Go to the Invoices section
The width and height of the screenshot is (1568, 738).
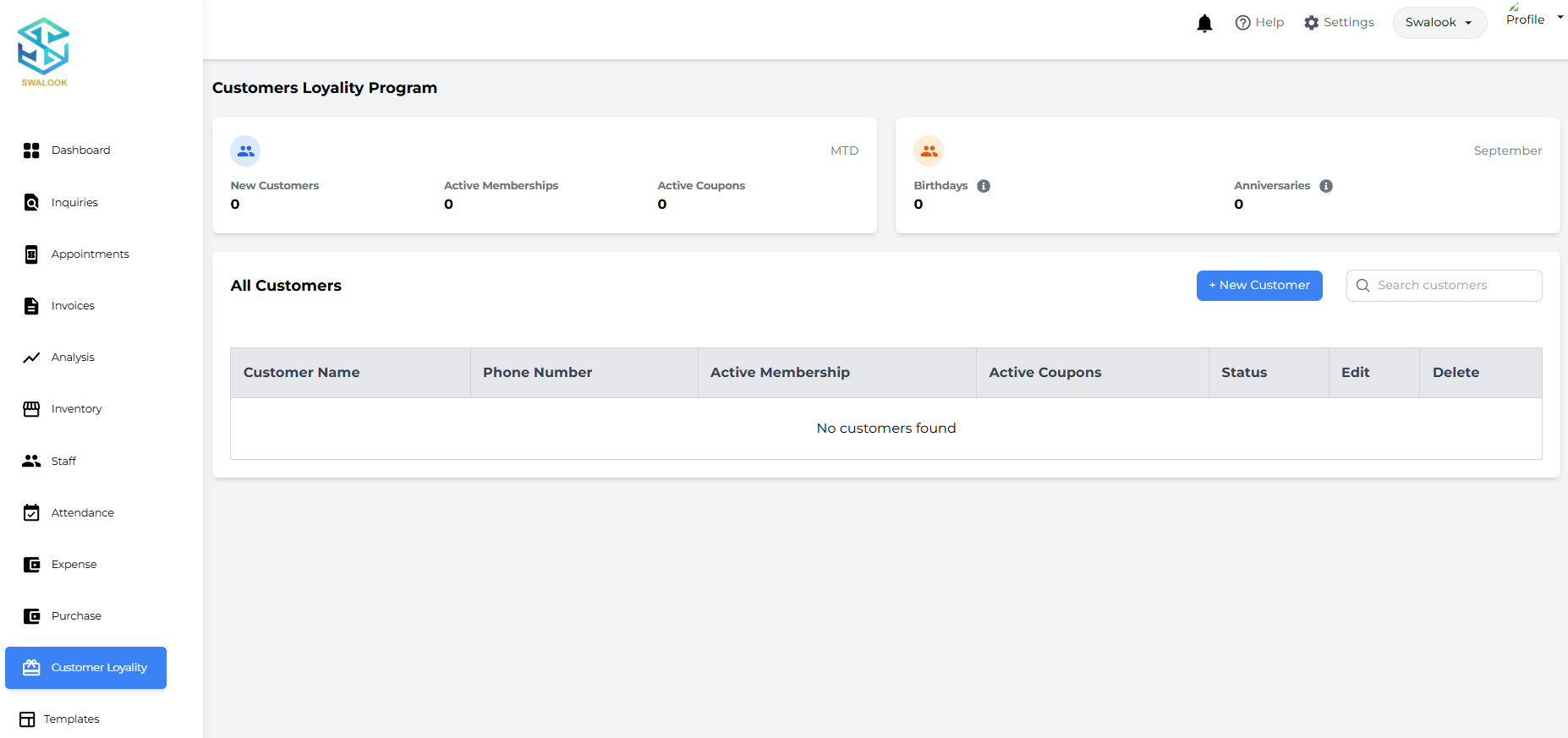(x=73, y=306)
